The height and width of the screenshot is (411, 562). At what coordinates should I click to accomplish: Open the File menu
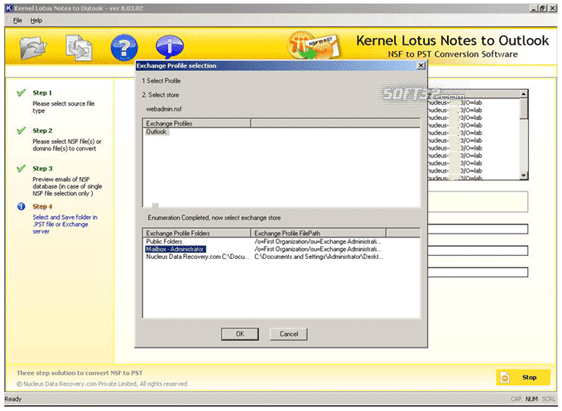(17, 20)
